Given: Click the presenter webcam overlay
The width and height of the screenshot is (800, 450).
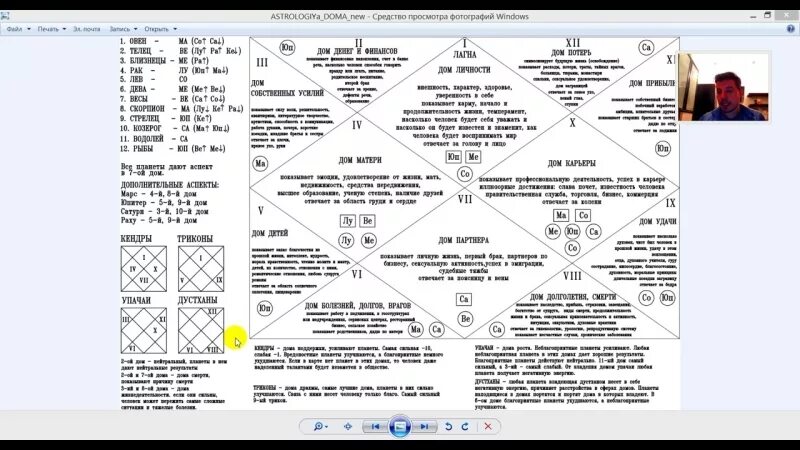Looking at the screenshot, I should coord(723,87).
